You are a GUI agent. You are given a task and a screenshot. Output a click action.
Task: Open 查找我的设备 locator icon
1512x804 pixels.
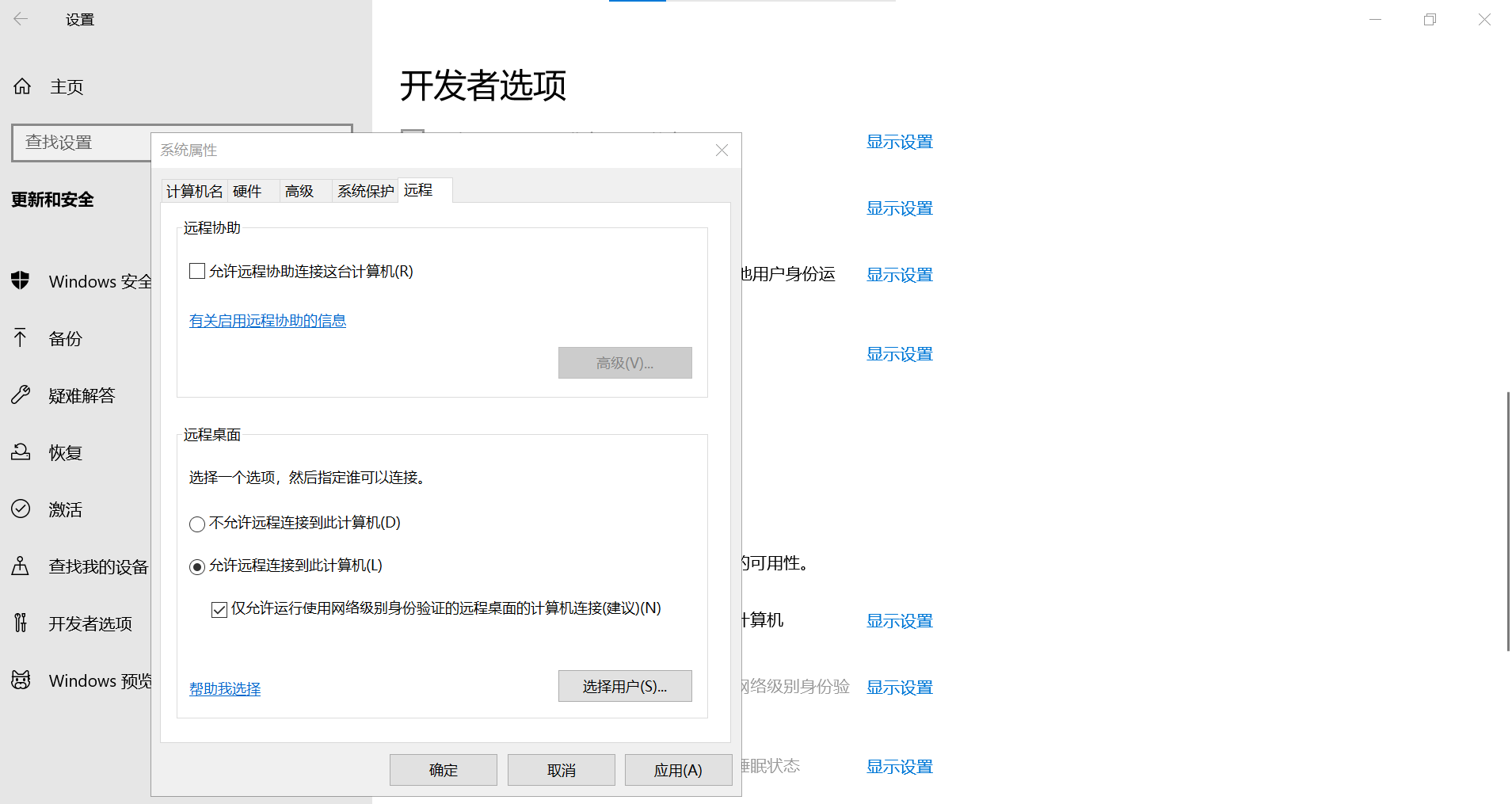21,566
